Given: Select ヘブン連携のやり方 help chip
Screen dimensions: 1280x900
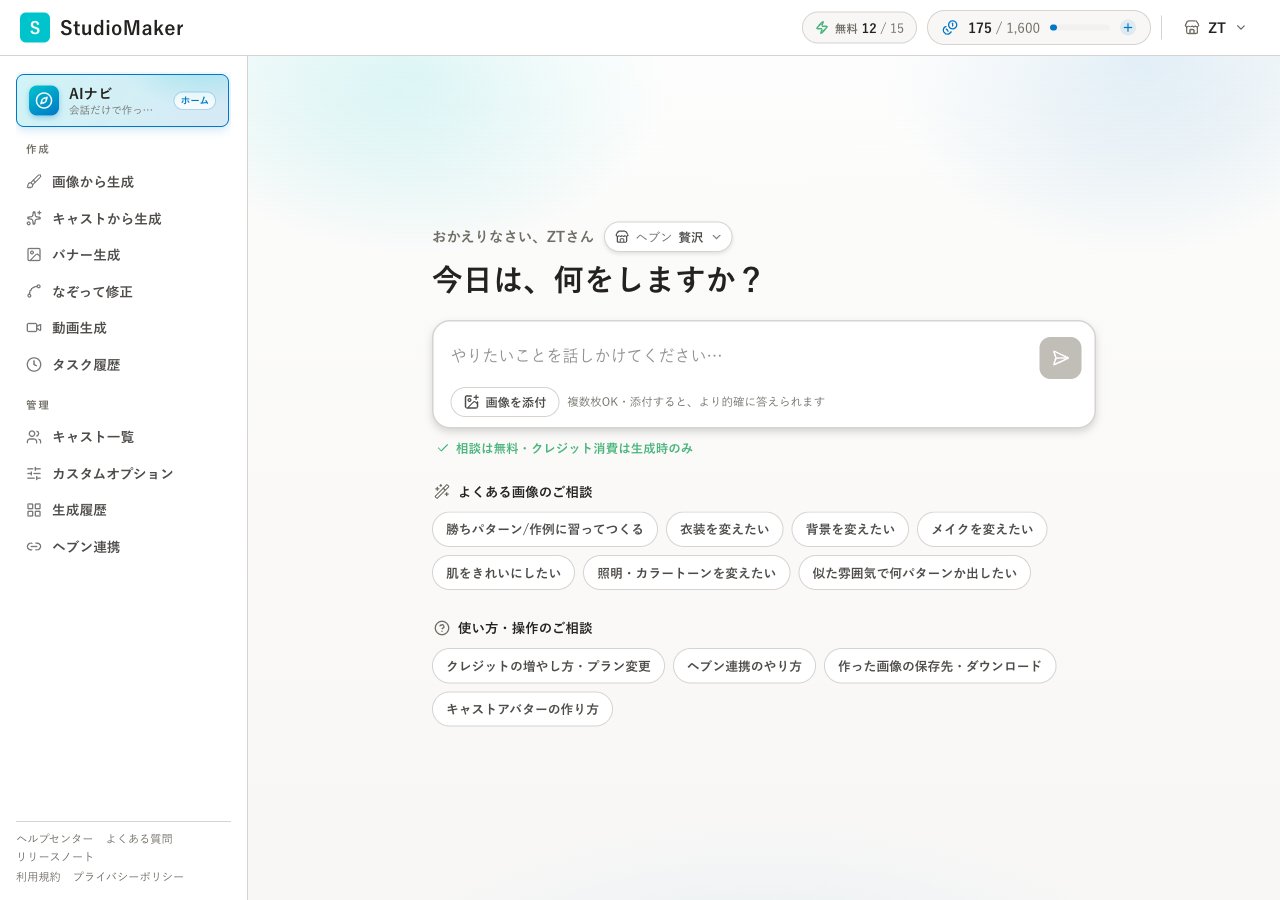Looking at the screenshot, I should click(744, 666).
